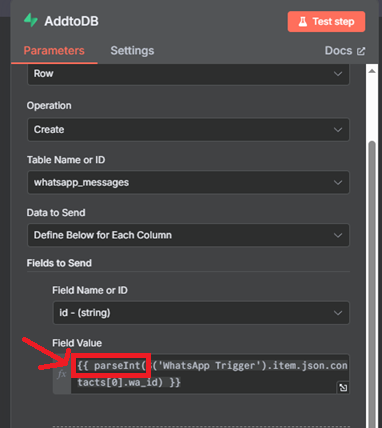
Task: Open the id - (string) field name dropdown
Action: (x=201, y=313)
